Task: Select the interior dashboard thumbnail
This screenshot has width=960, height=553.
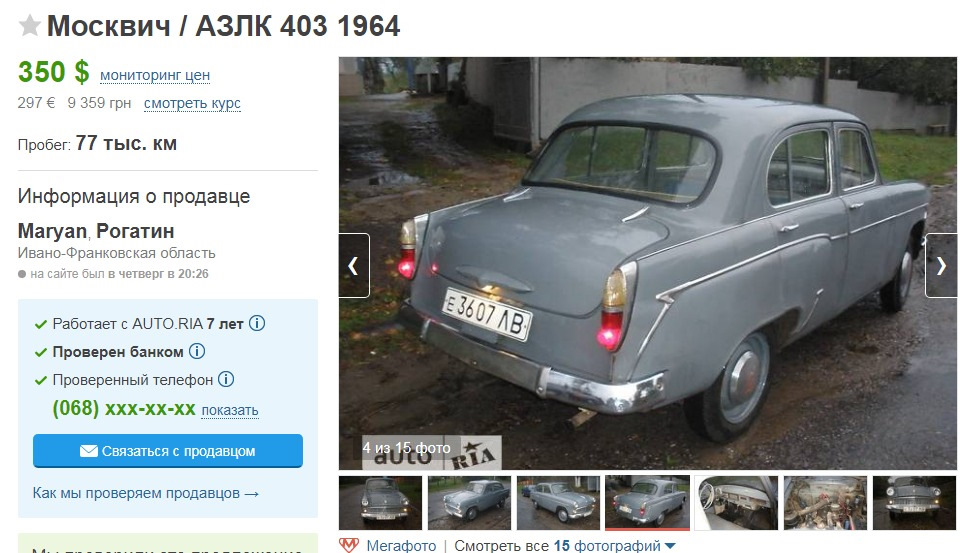Action: pyautogui.click(x=737, y=503)
